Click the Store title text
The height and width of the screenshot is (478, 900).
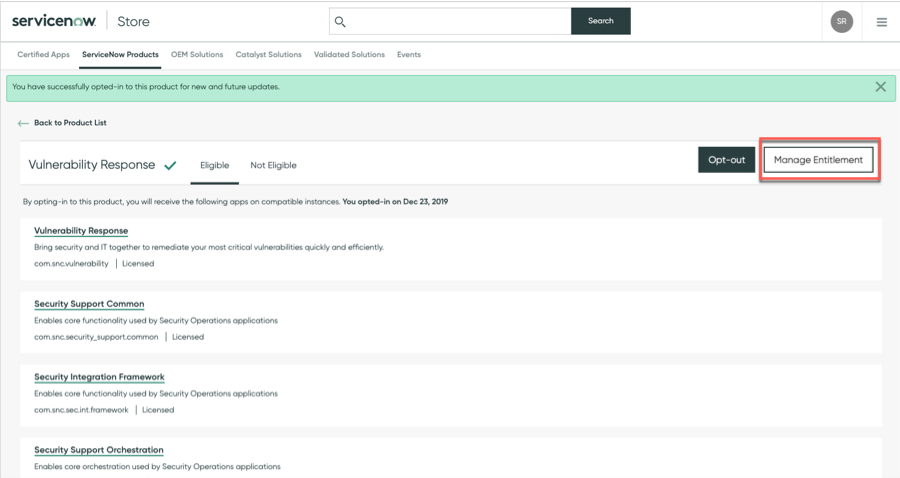[x=133, y=21]
